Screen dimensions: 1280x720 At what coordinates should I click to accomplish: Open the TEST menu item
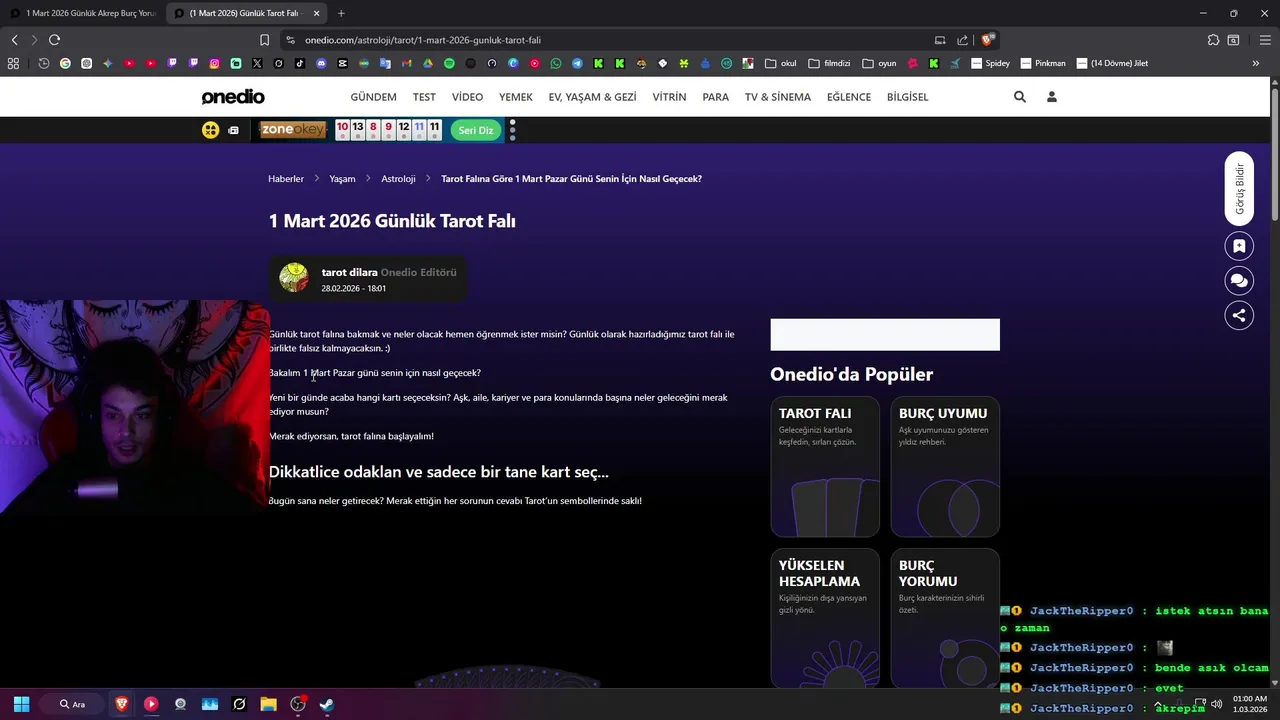(424, 97)
